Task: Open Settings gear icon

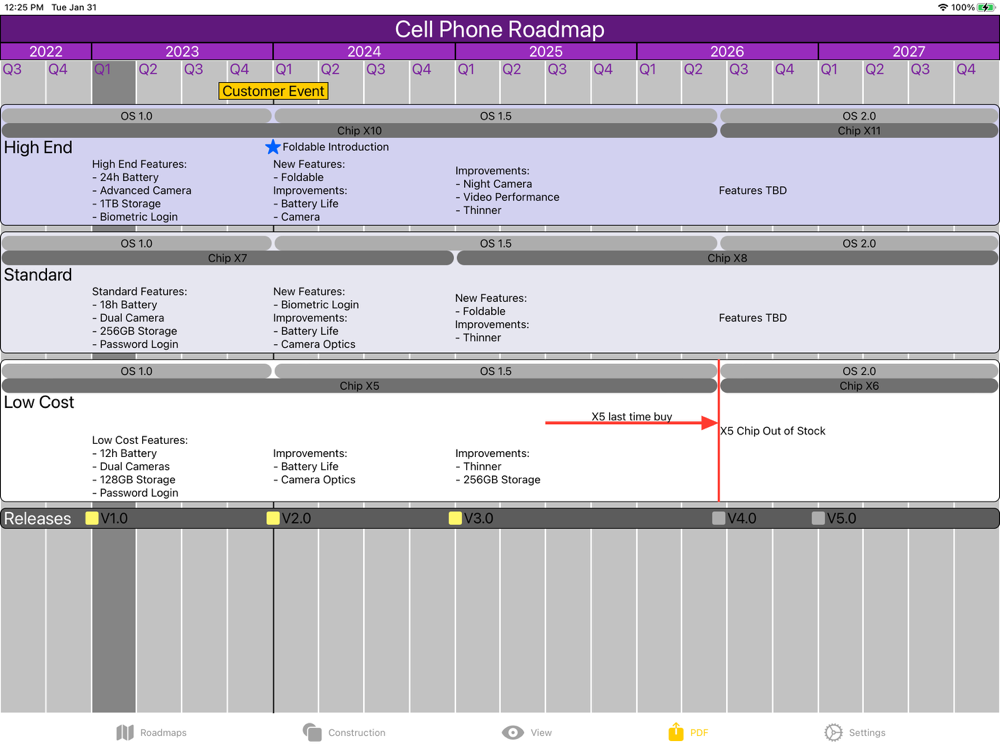Action: (833, 732)
